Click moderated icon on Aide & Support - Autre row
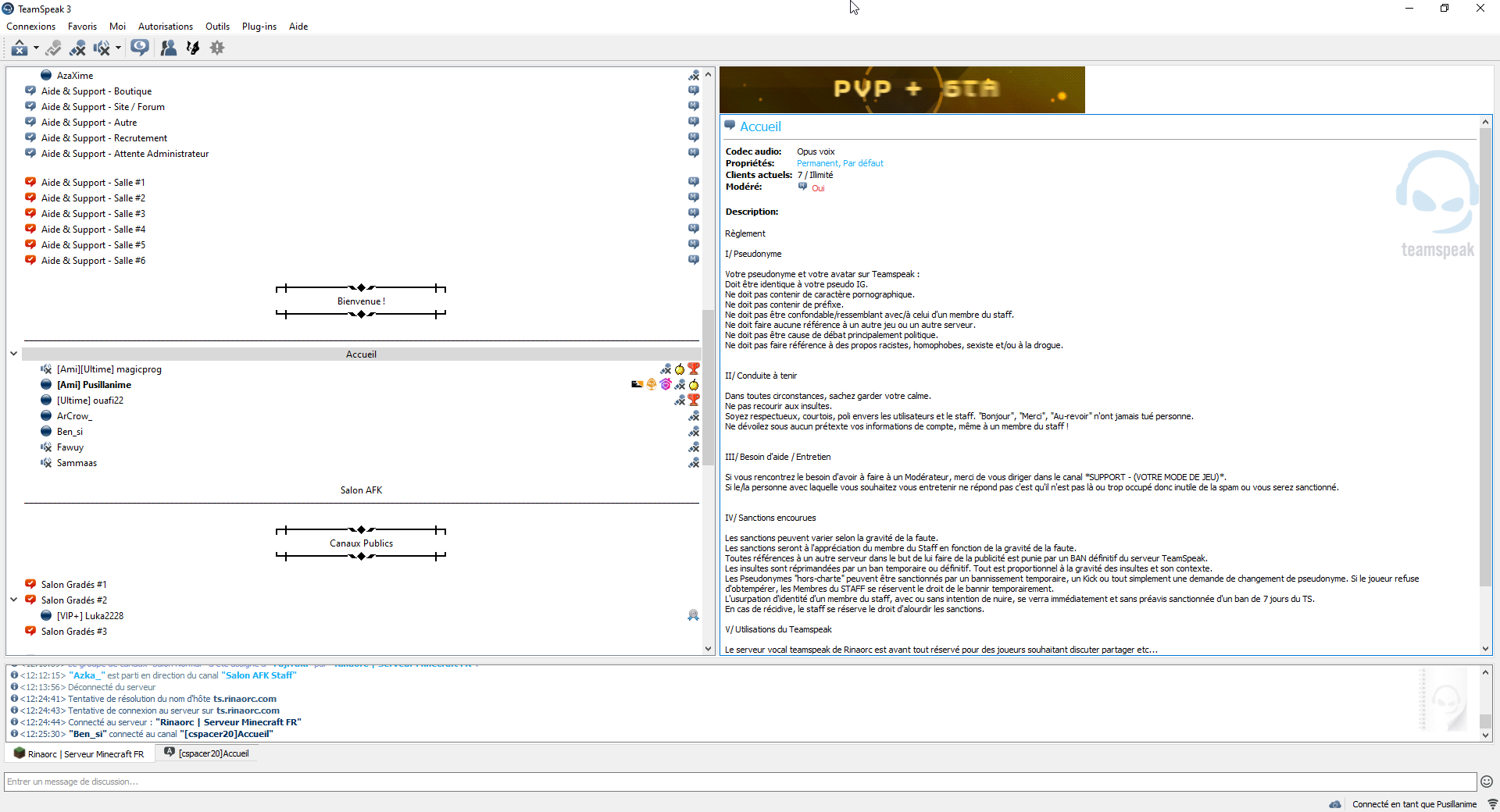This screenshot has width=1500, height=812. pyautogui.click(x=693, y=122)
